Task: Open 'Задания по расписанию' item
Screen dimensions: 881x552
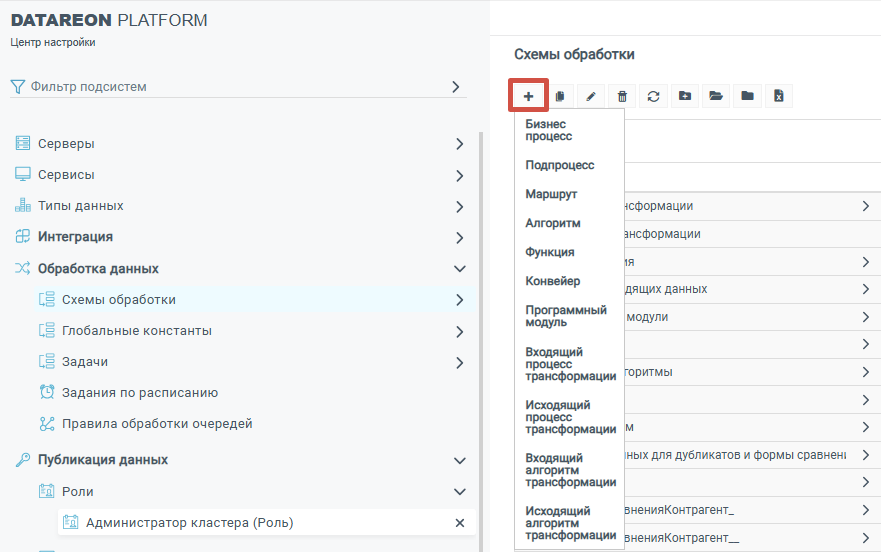Action: click(x=139, y=393)
